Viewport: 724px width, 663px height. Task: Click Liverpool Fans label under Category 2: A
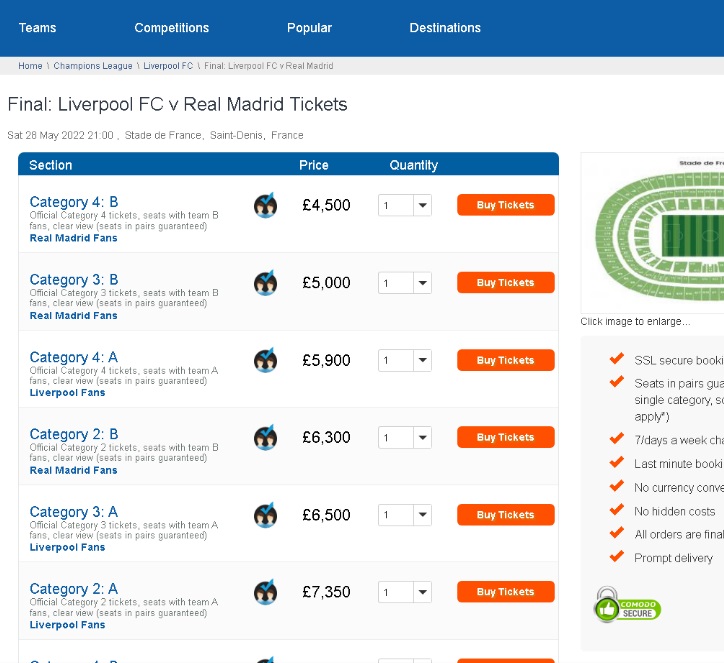[67, 625]
